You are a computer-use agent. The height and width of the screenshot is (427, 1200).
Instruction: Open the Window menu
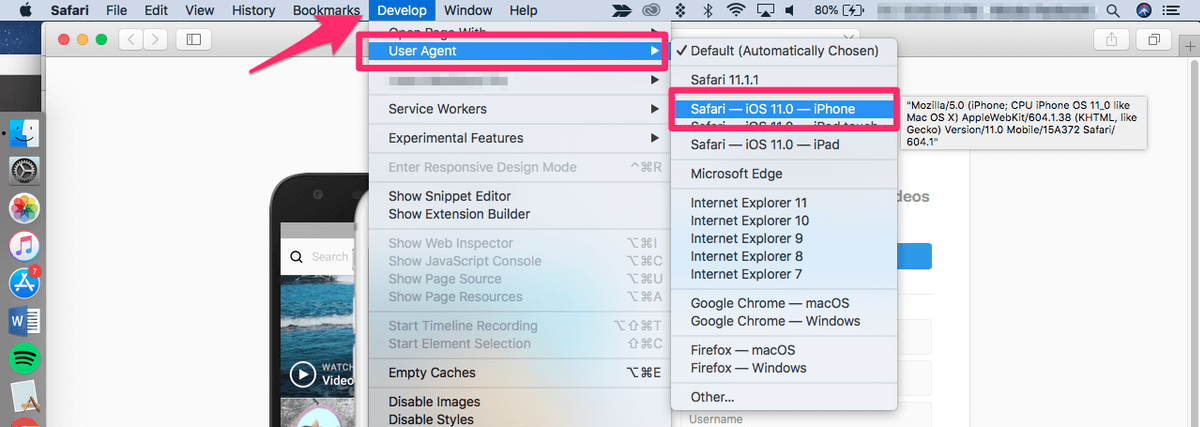coord(468,11)
